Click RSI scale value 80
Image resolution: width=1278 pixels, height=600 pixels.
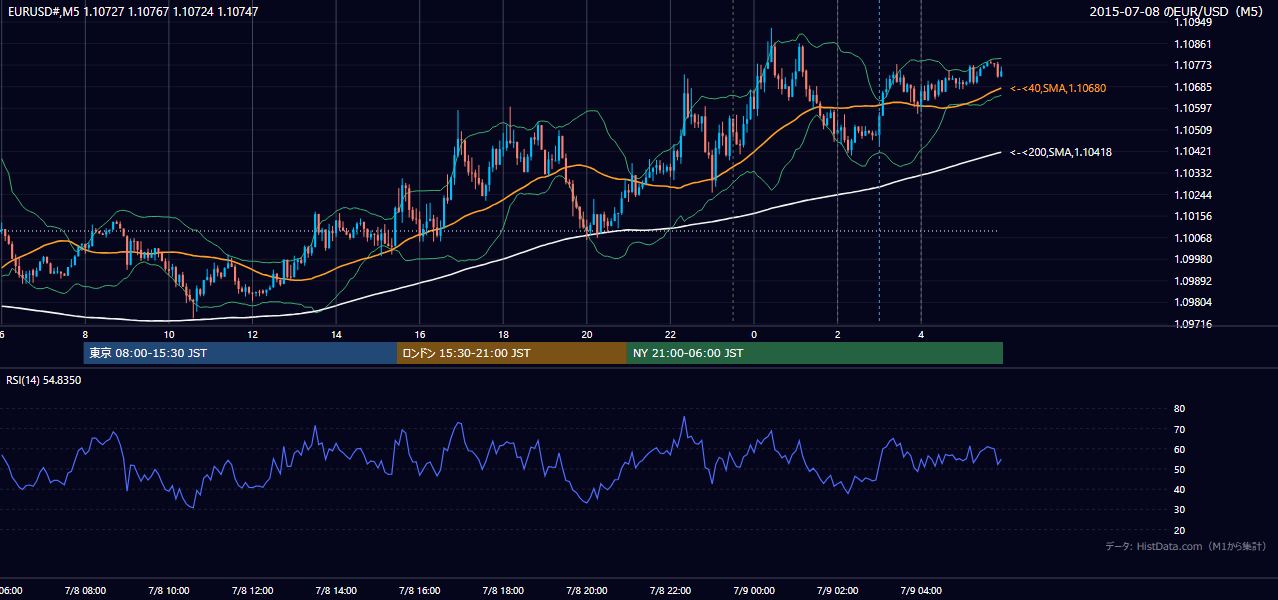click(1179, 409)
